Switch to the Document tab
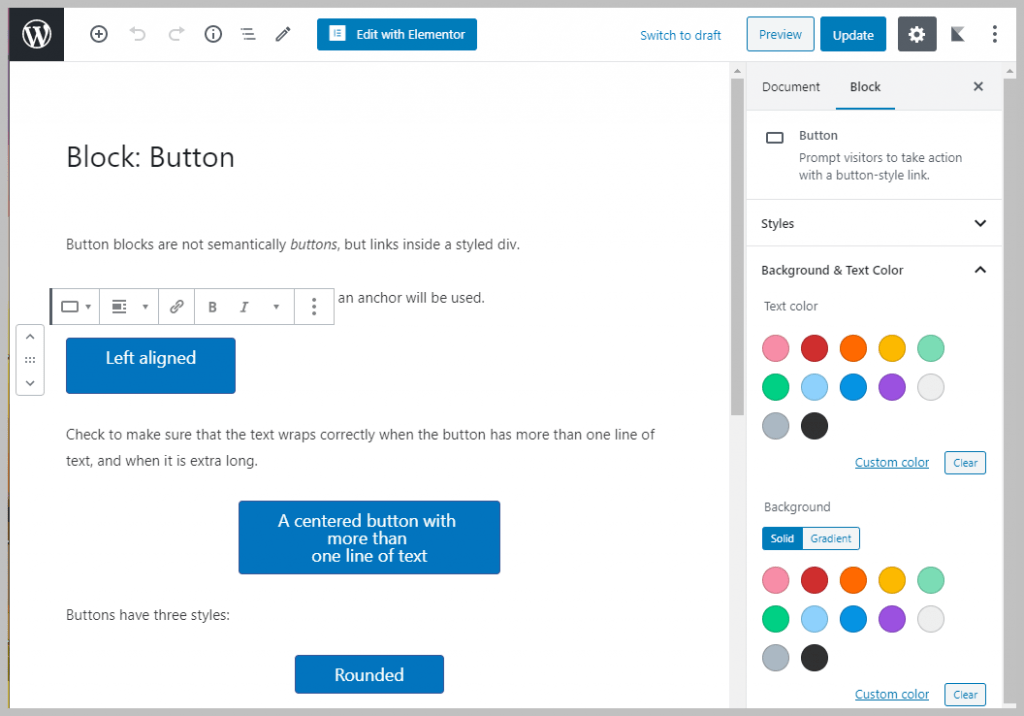Viewport: 1024px width, 716px height. 791,87
